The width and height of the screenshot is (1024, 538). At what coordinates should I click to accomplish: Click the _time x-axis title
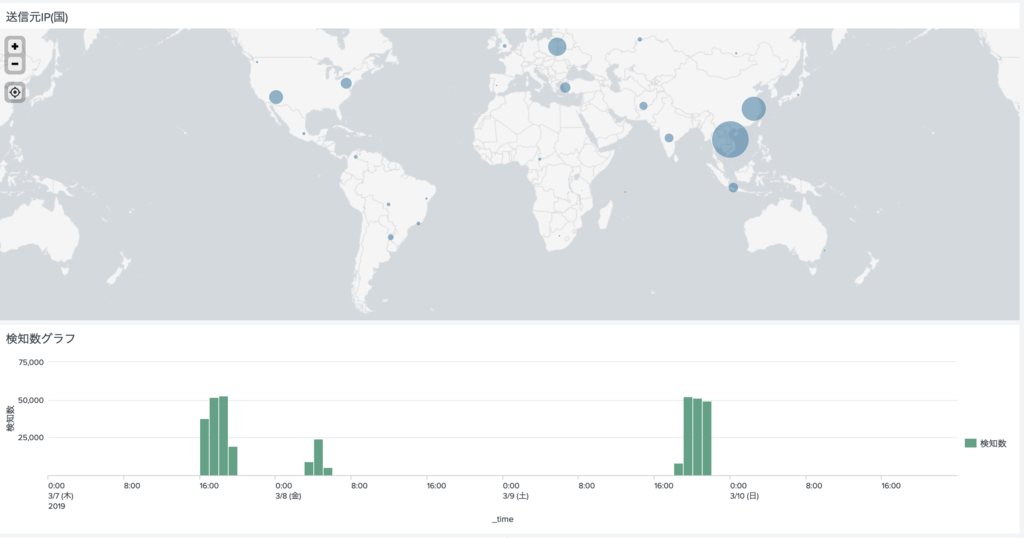[503, 520]
